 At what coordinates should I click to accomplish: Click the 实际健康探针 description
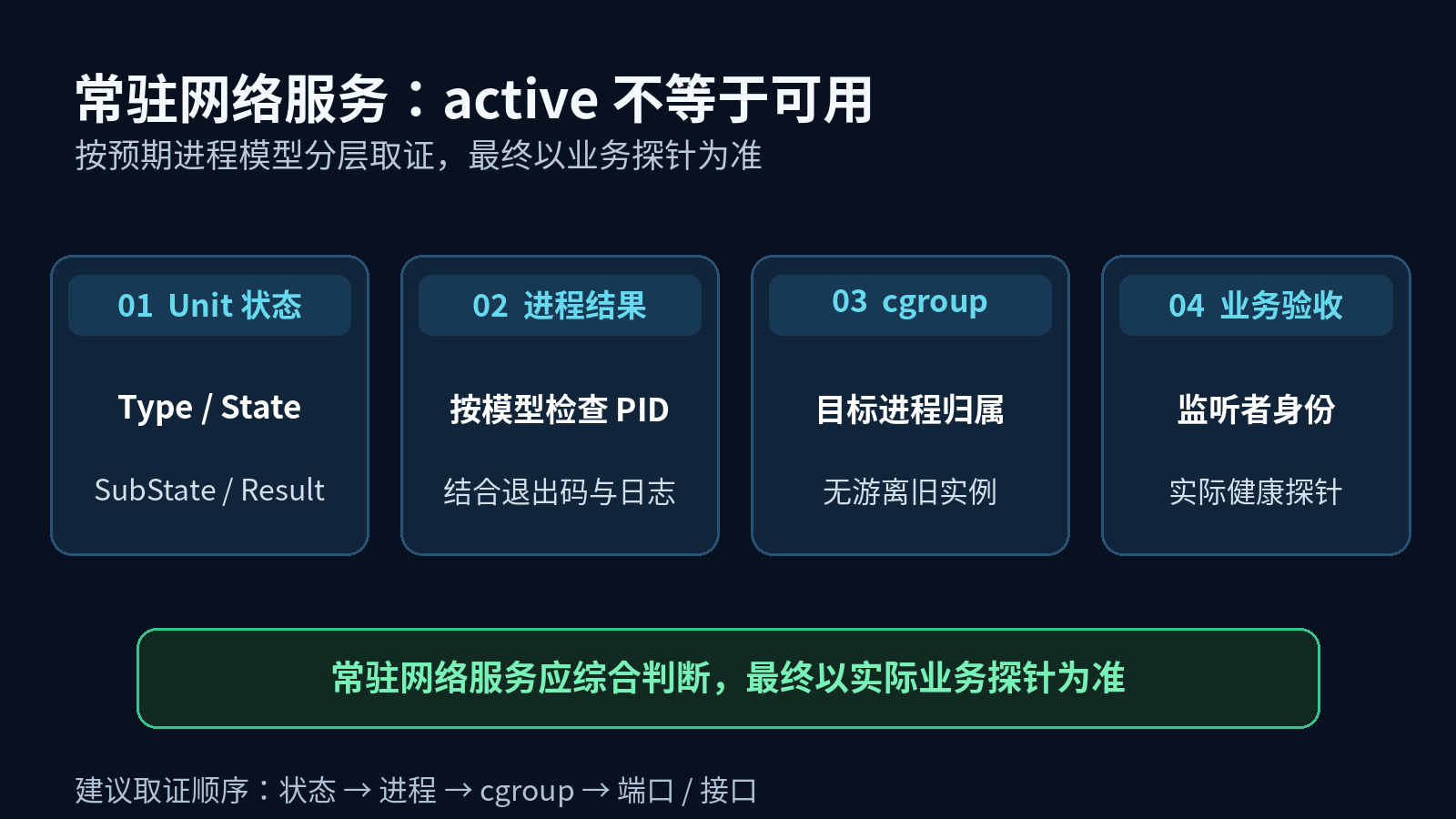click(1256, 492)
